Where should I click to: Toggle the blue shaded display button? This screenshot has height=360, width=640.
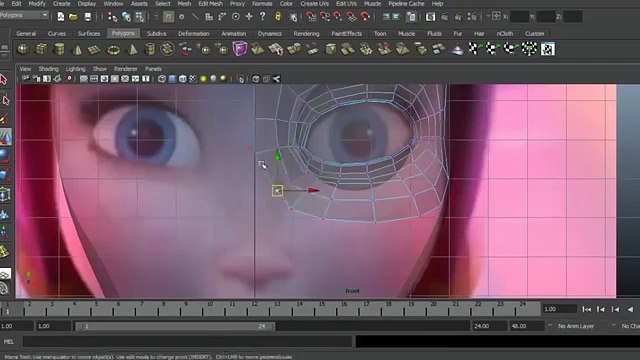(x=172, y=79)
